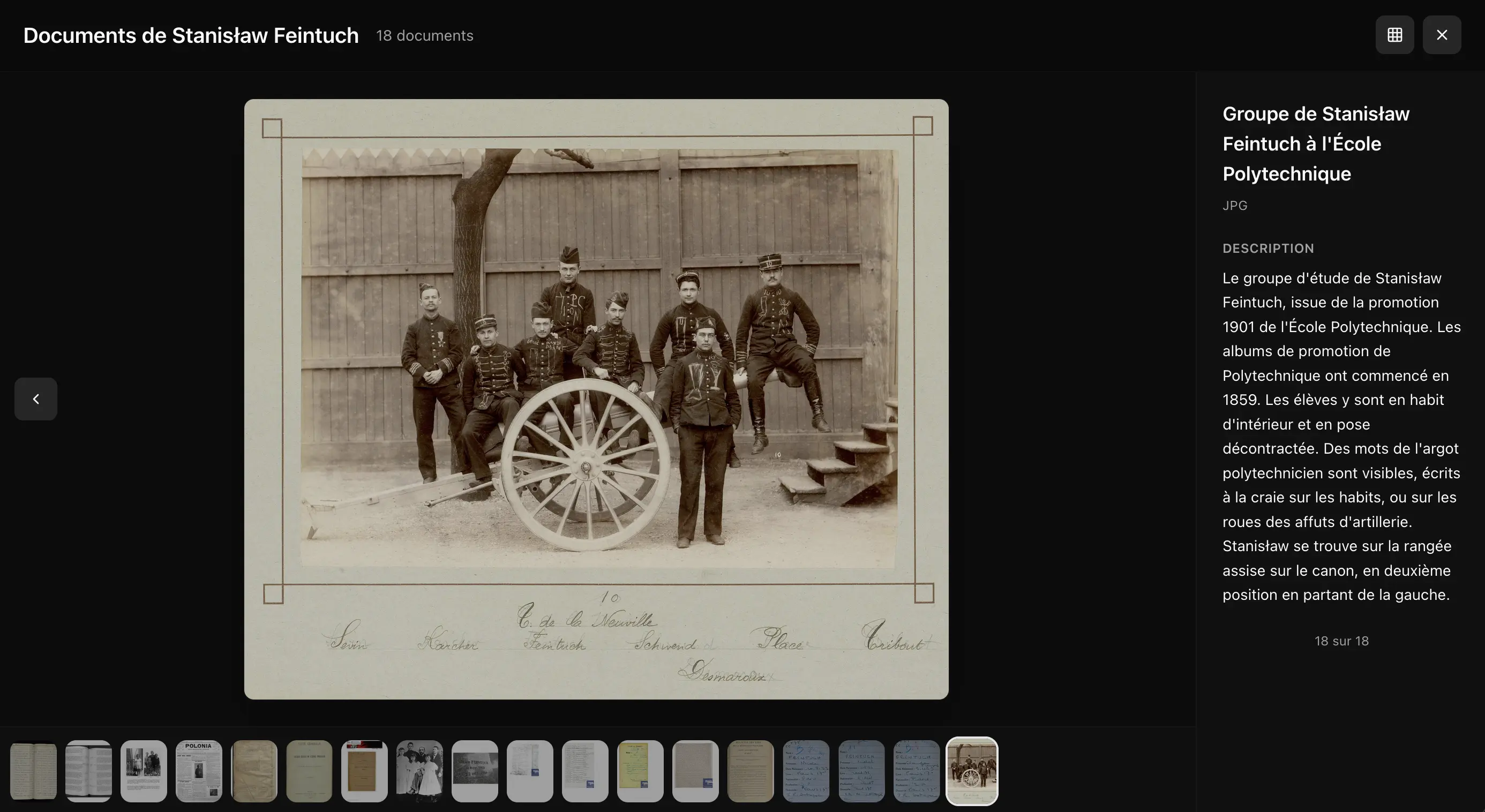The image size is (1485, 812).
Task: Select the yellow document thumbnail
Action: coord(640,771)
